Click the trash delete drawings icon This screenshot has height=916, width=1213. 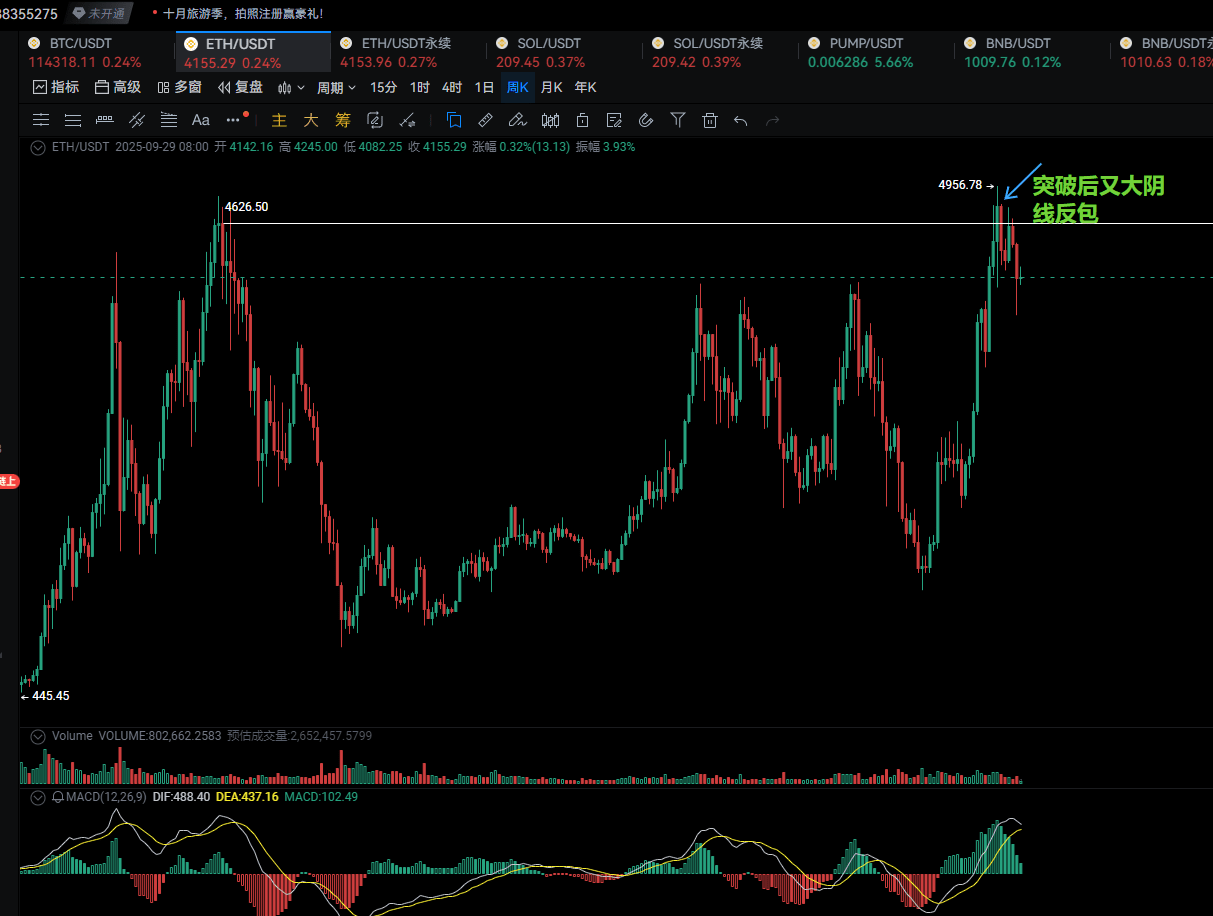710,120
